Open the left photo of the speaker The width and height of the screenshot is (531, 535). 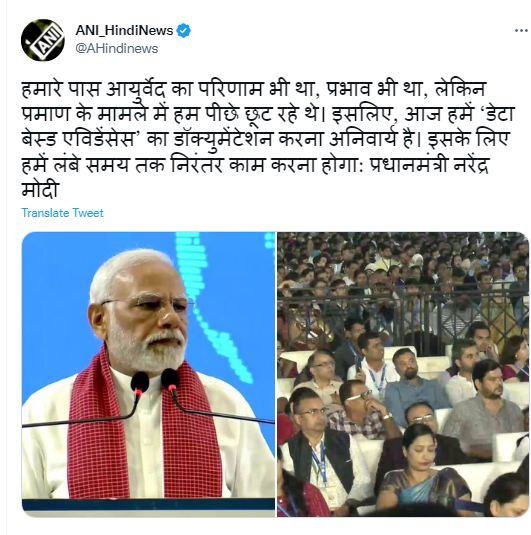pyautogui.click(x=148, y=374)
